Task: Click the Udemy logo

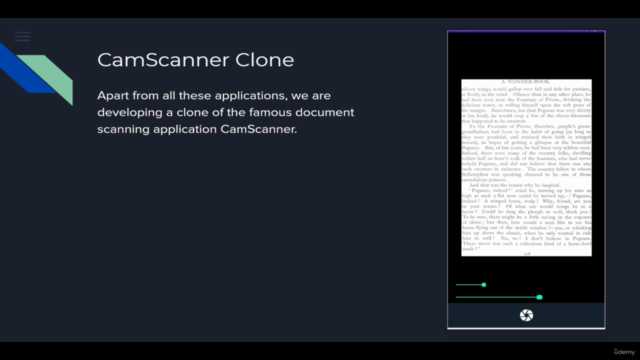Action: (x=624, y=351)
